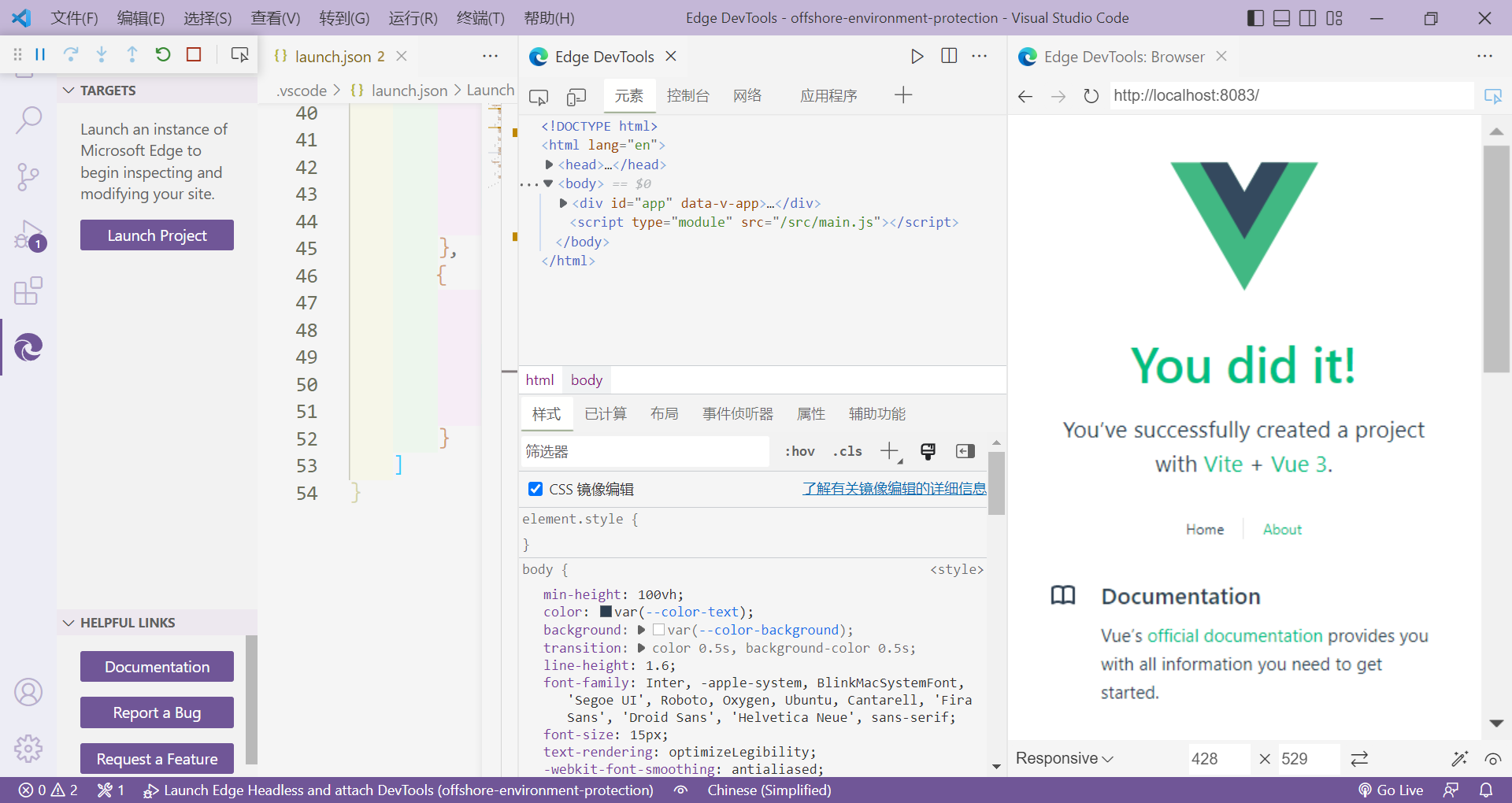Select inspect element tool in DevTools

pos(539,97)
